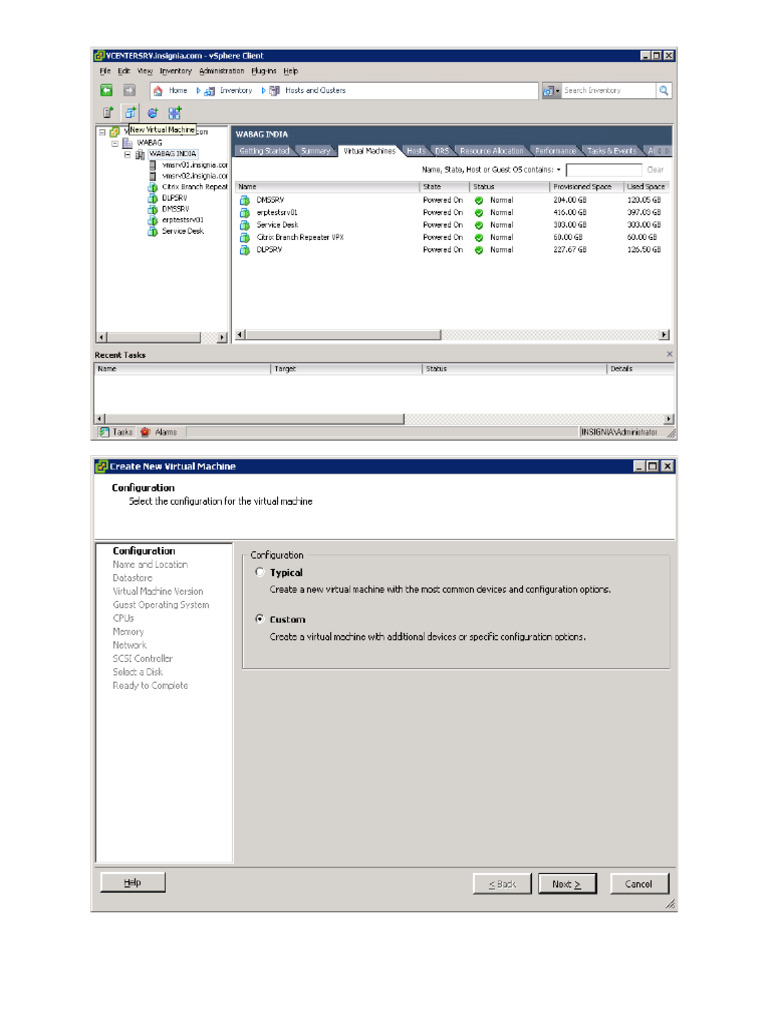The height and width of the screenshot is (1024, 768).
Task: Click the Tasks & Events tab
Action: coord(611,151)
